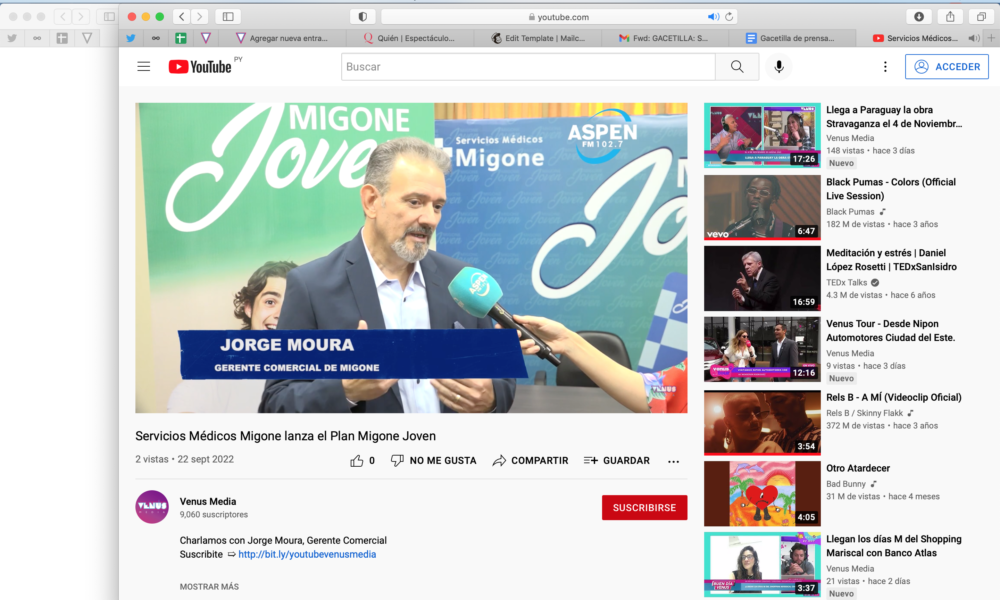Like the video with thumbs up
The width and height of the screenshot is (1000, 600).
[x=357, y=461]
